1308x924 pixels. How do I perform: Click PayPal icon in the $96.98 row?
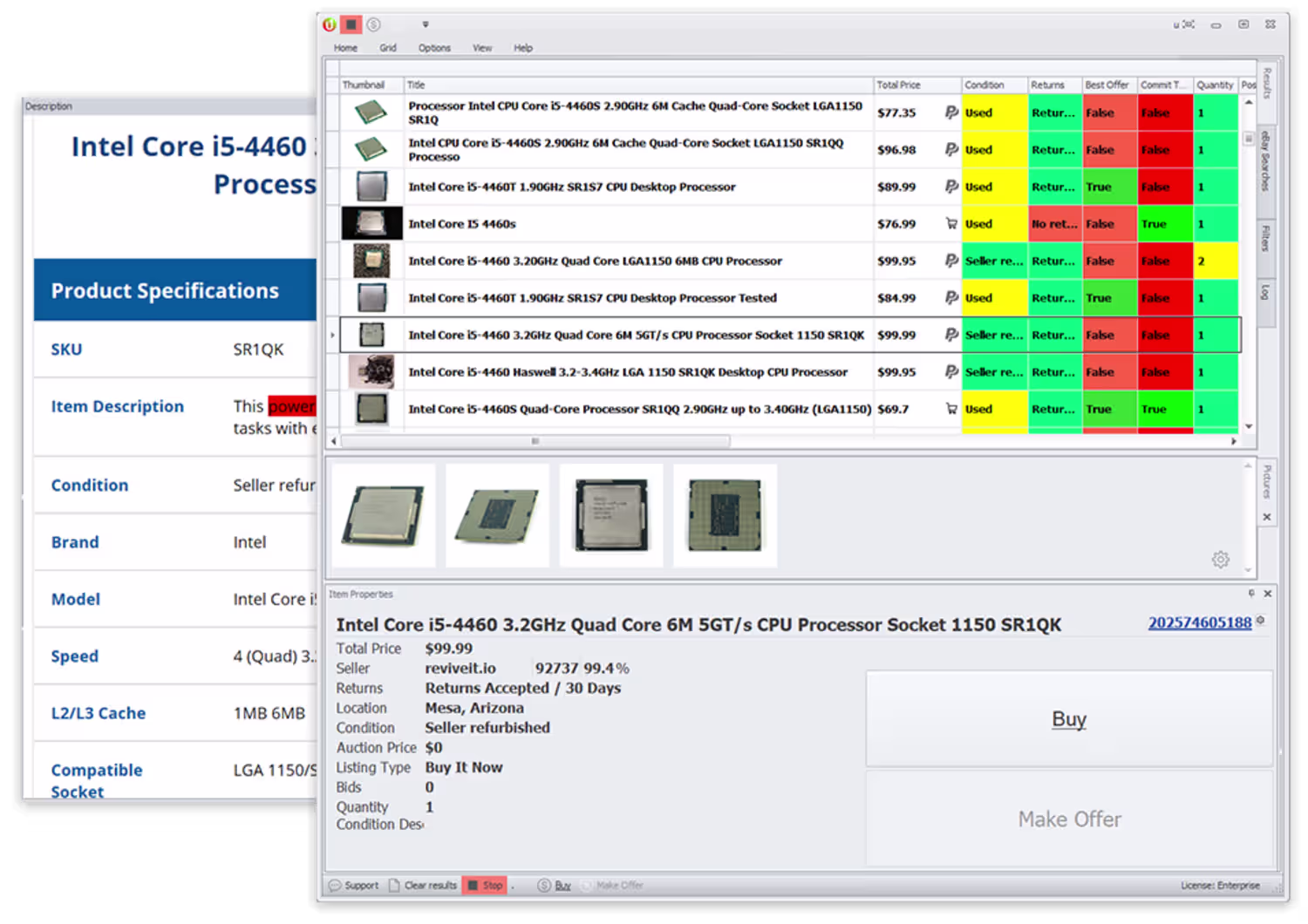click(951, 150)
